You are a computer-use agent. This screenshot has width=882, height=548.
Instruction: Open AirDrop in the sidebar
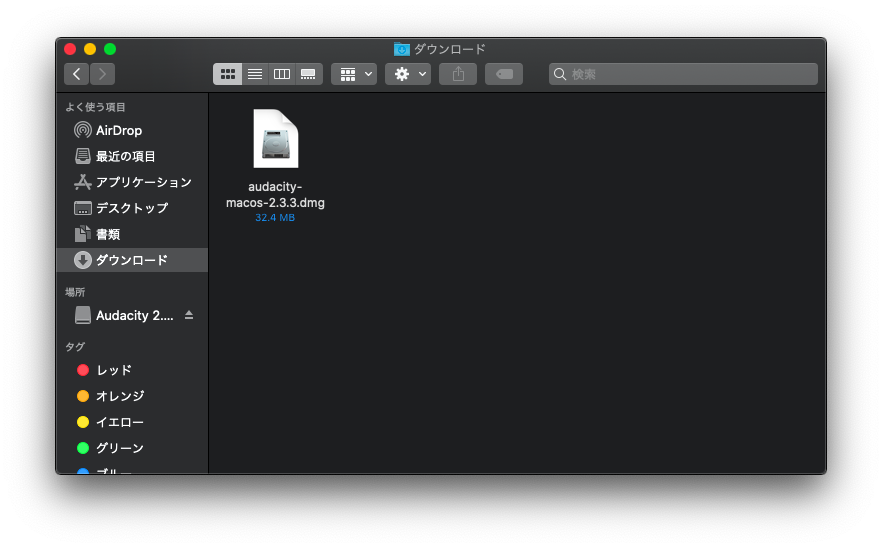(x=132, y=131)
